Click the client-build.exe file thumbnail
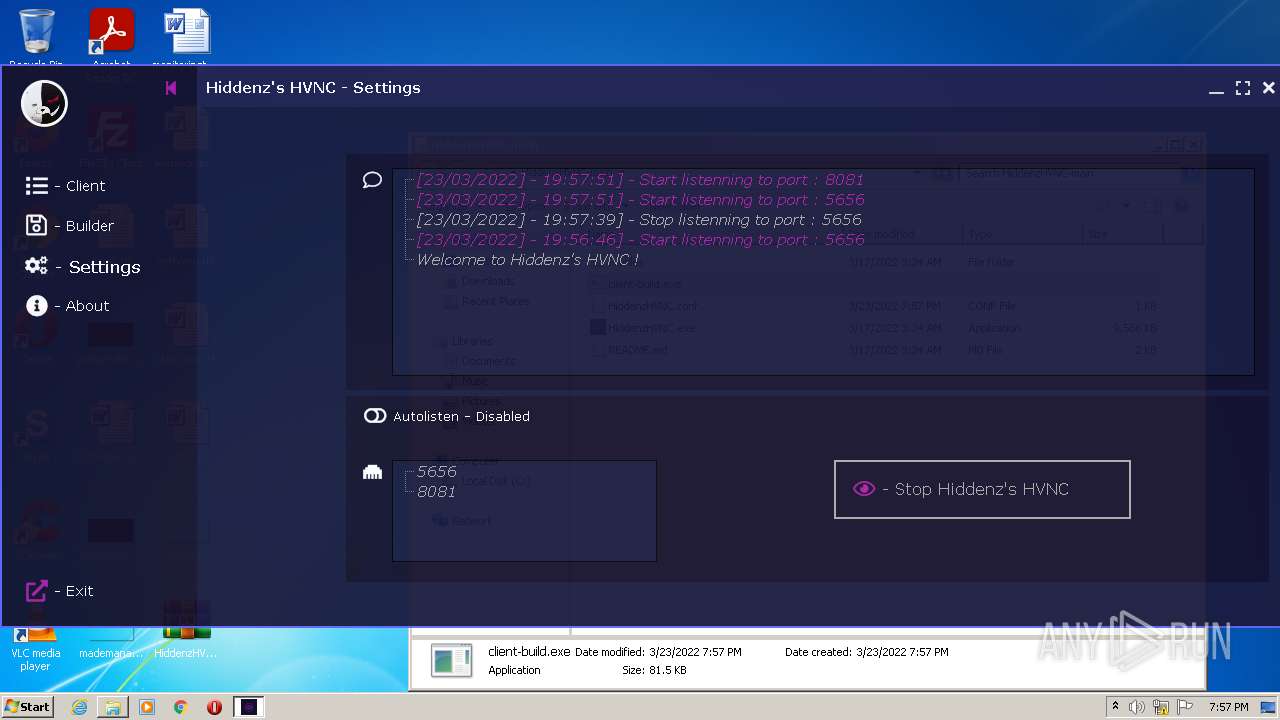This screenshot has height=720, width=1280. [451, 661]
